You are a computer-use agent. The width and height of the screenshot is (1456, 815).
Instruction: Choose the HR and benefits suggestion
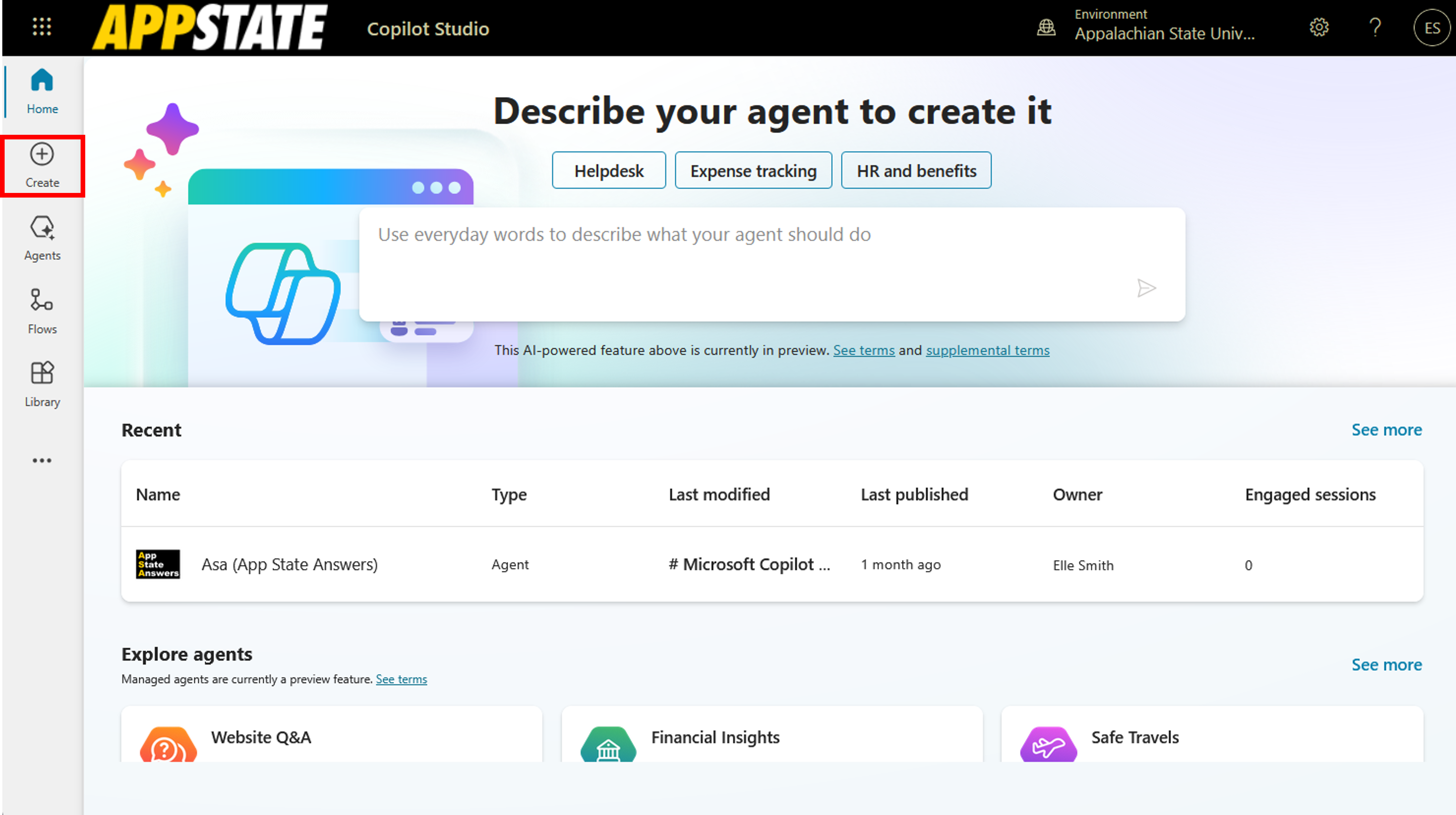[915, 171]
